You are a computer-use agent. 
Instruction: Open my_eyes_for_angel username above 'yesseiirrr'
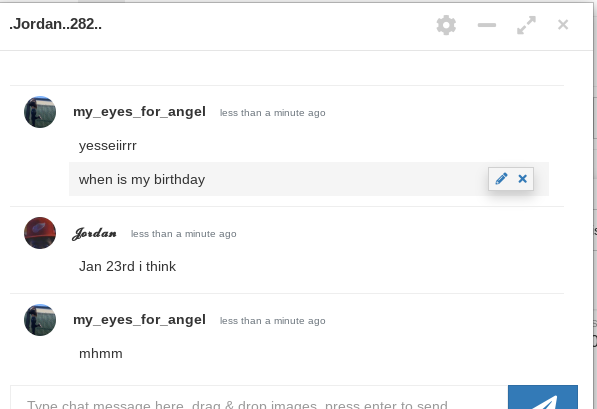(139, 112)
